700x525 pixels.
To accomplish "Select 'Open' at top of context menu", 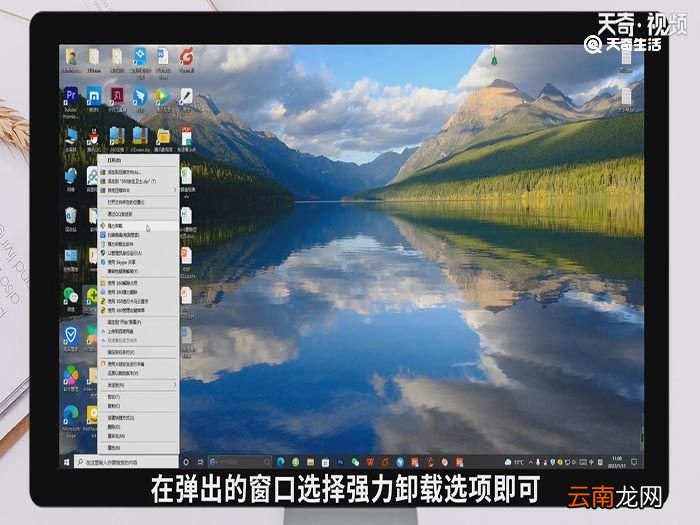I will [x=138, y=160].
